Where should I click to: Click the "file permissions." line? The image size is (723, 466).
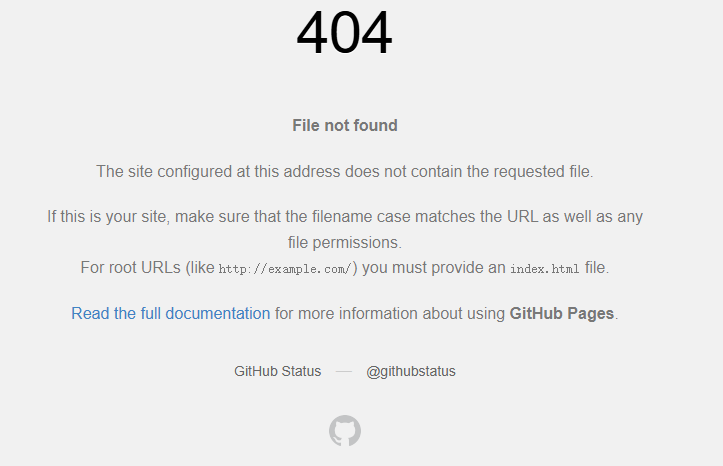(x=344, y=242)
